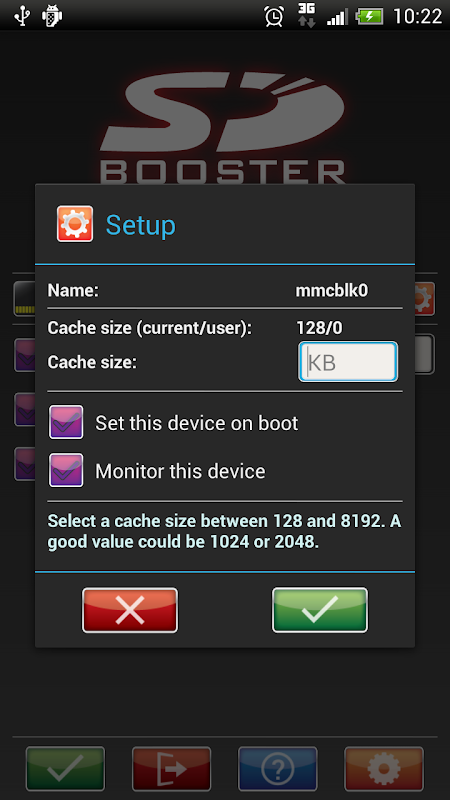Viewport: 450px width, 800px height.
Task: Tap the signal strength bars in status bar
Action: (x=337, y=17)
